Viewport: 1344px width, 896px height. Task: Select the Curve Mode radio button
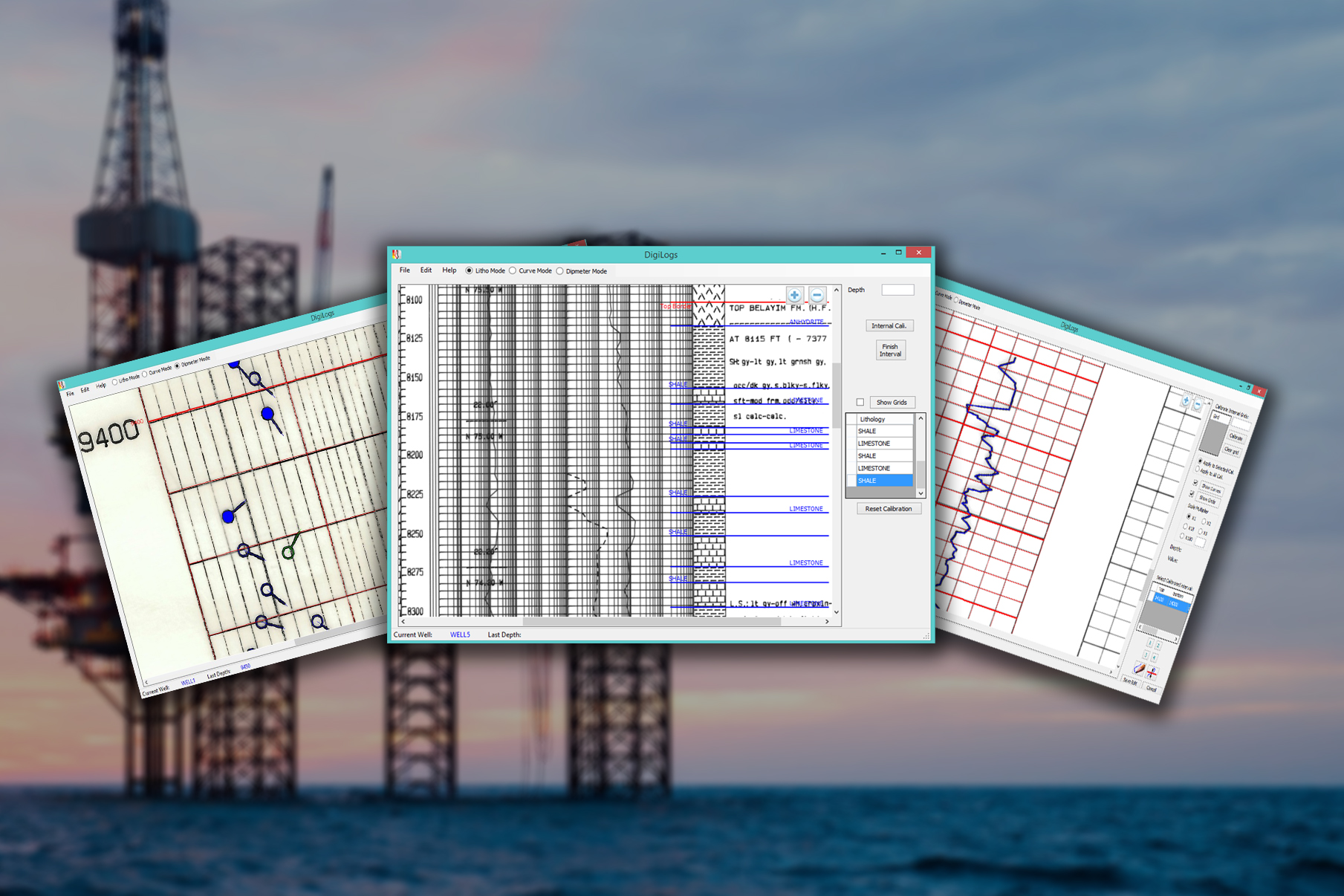(513, 270)
